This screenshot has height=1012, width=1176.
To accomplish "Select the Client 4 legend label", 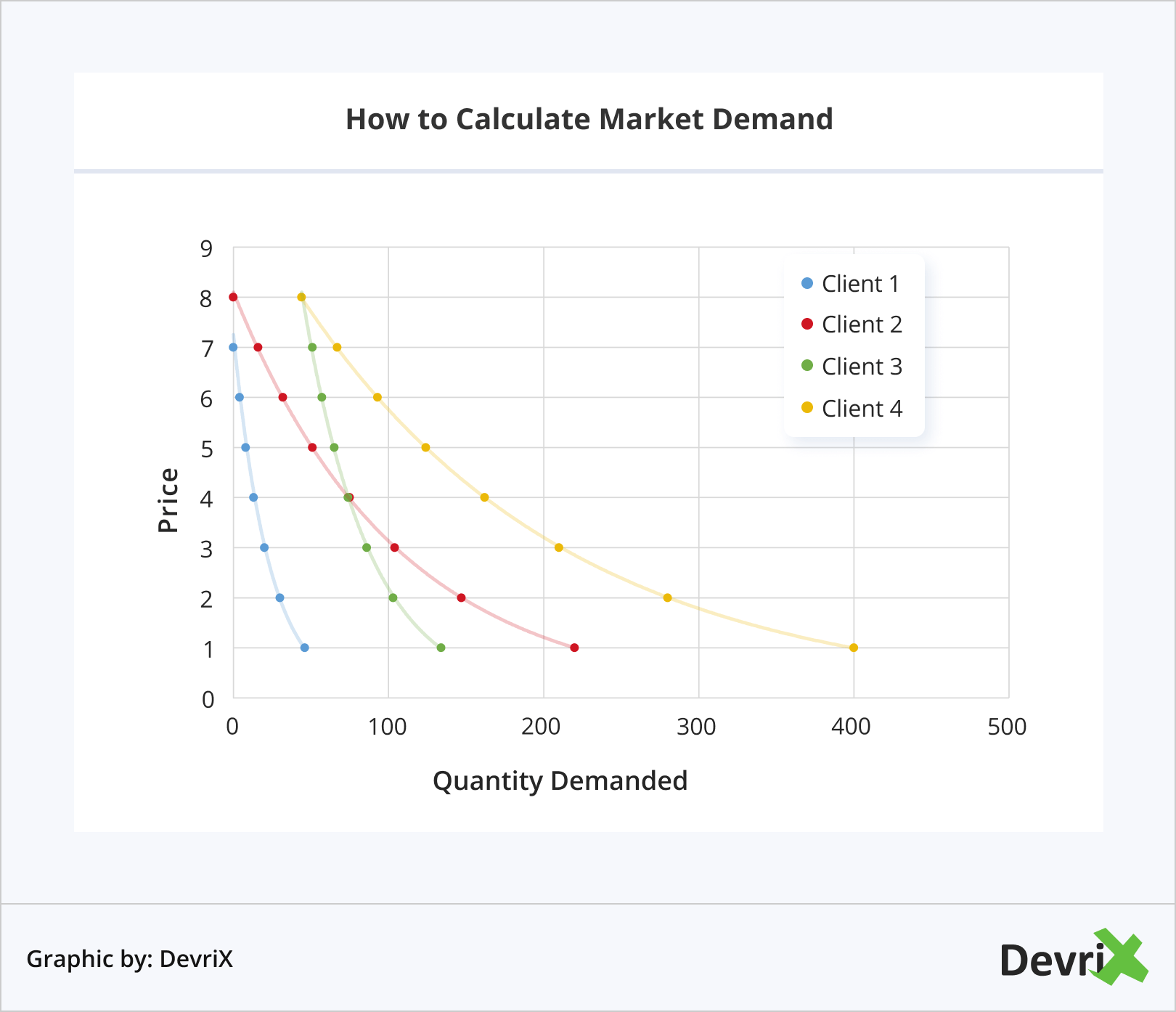I will (x=862, y=409).
